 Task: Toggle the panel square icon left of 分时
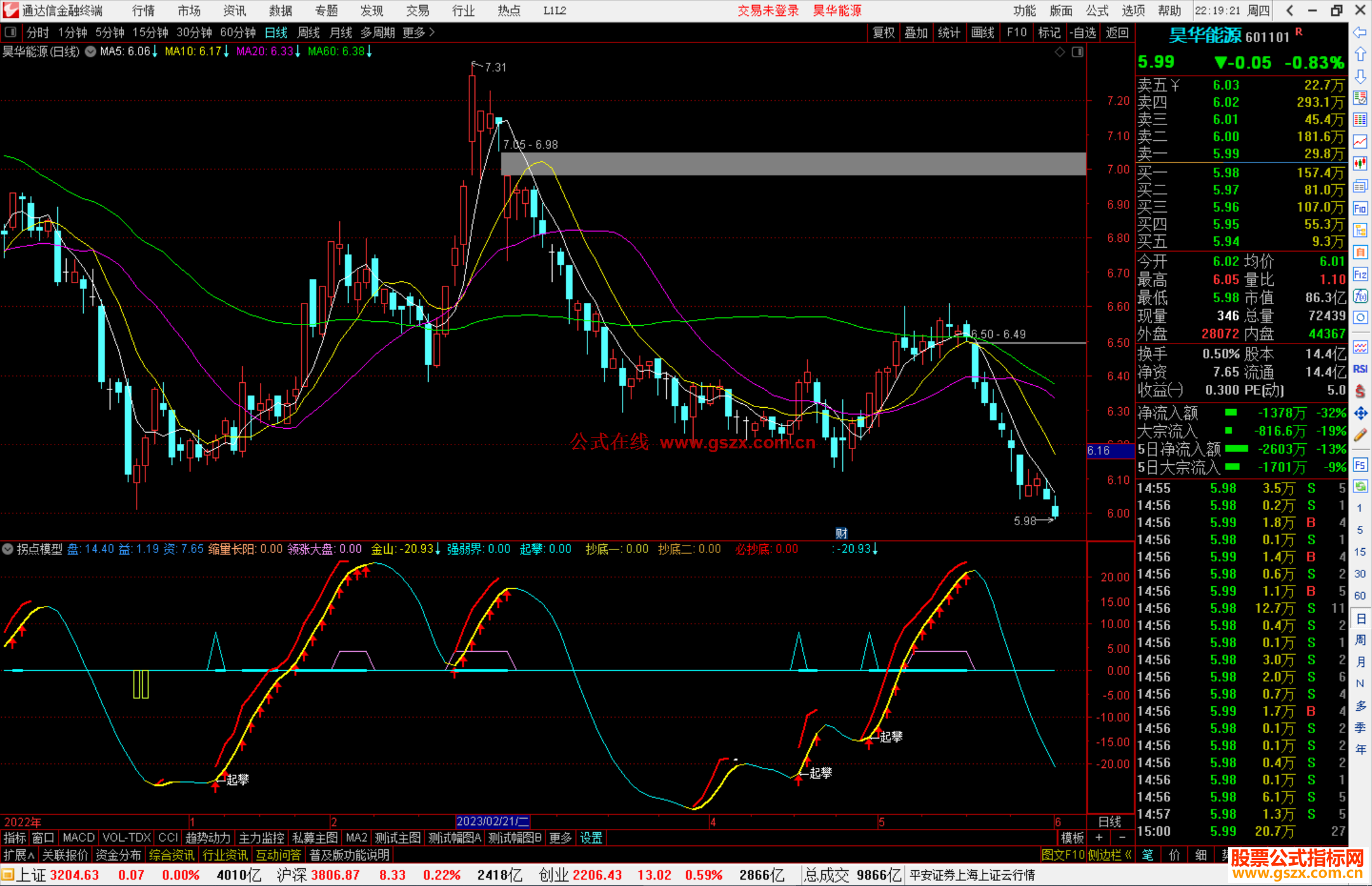click(x=11, y=32)
